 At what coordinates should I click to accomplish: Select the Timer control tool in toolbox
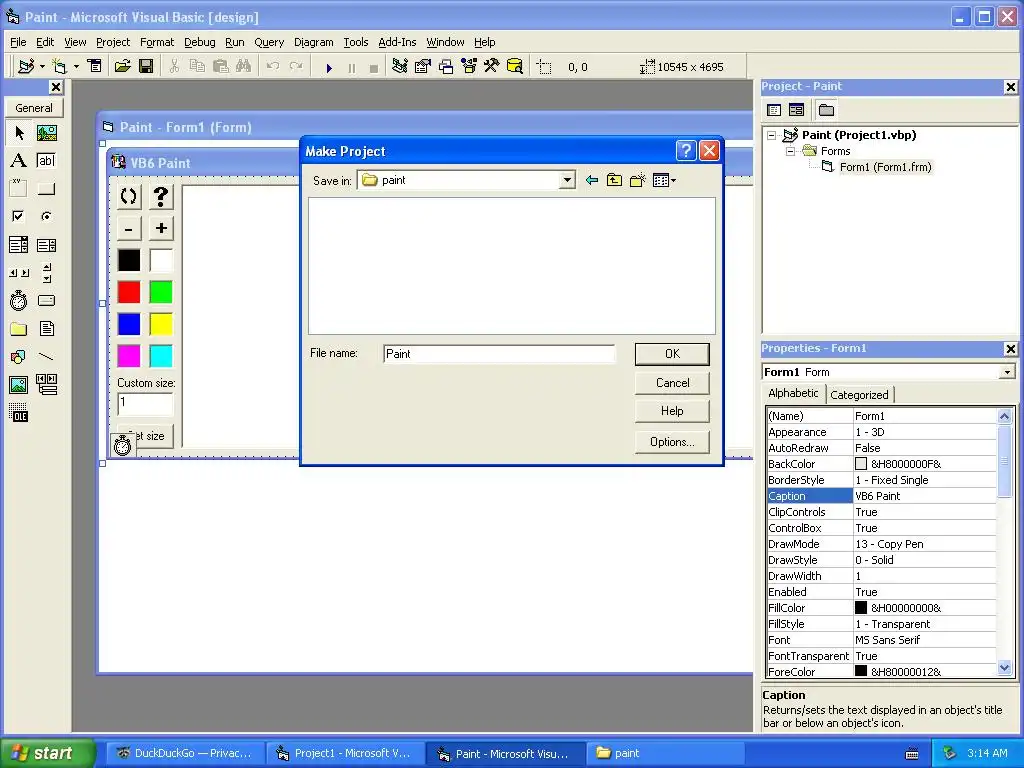(19, 300)
